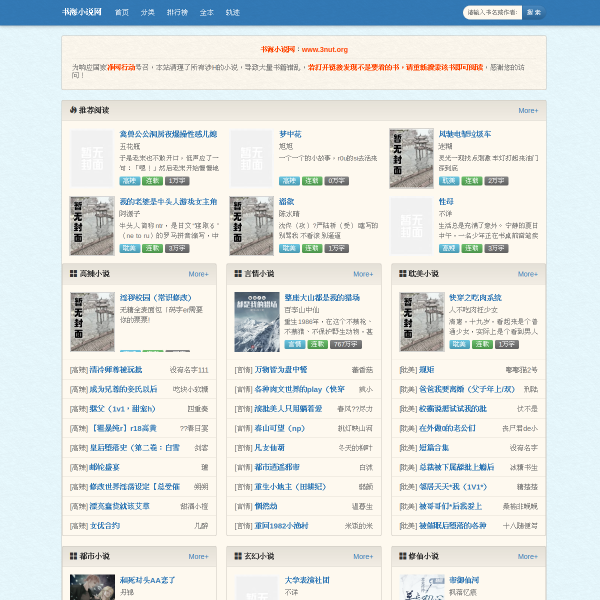Open More+ in 推荐阅读 section

[528, 111]
